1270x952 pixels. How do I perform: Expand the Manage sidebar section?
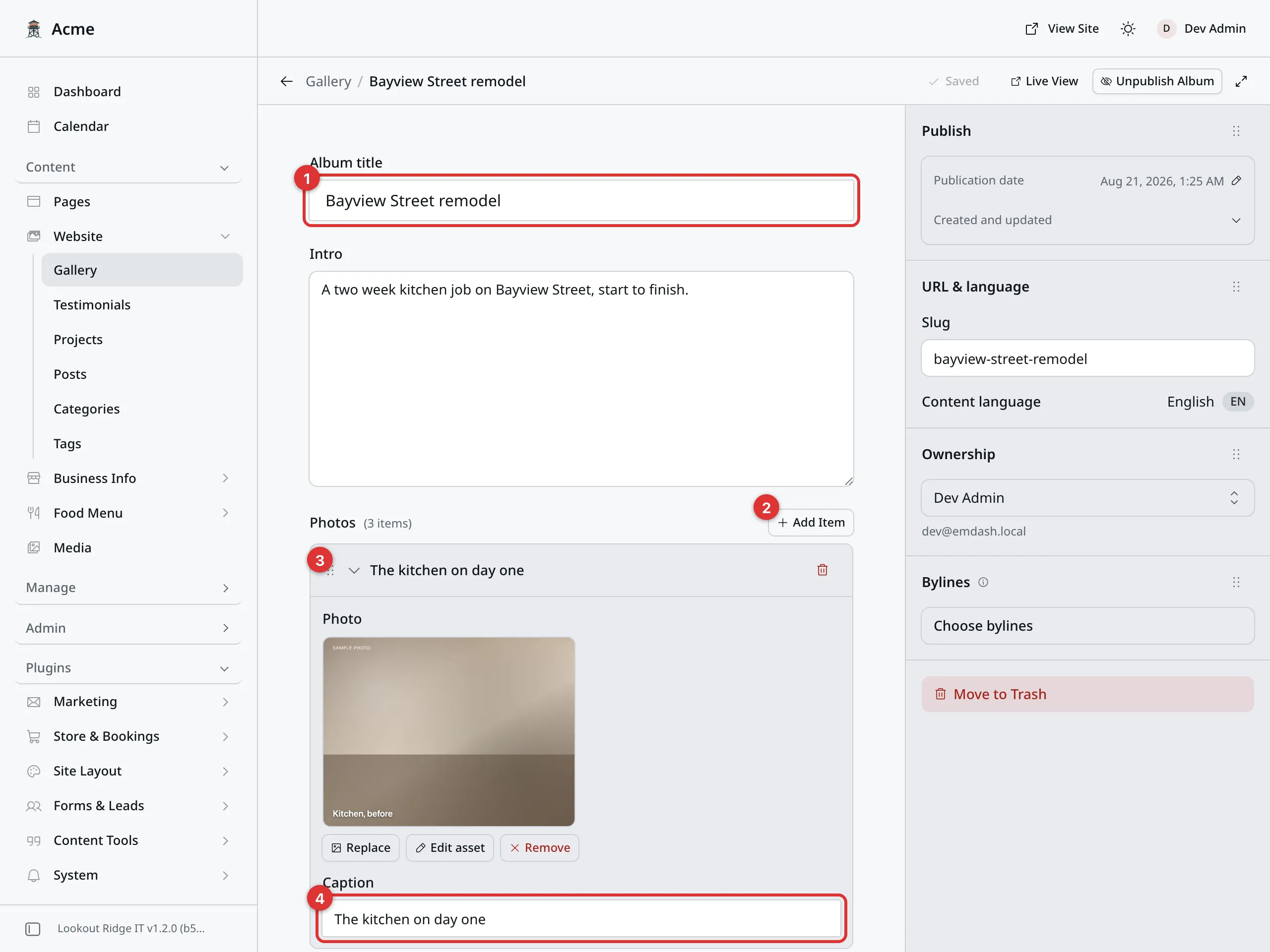(128, 588)
